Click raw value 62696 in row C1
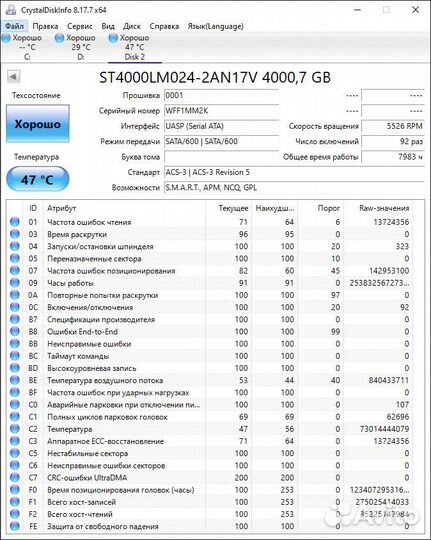 (398, 417)
